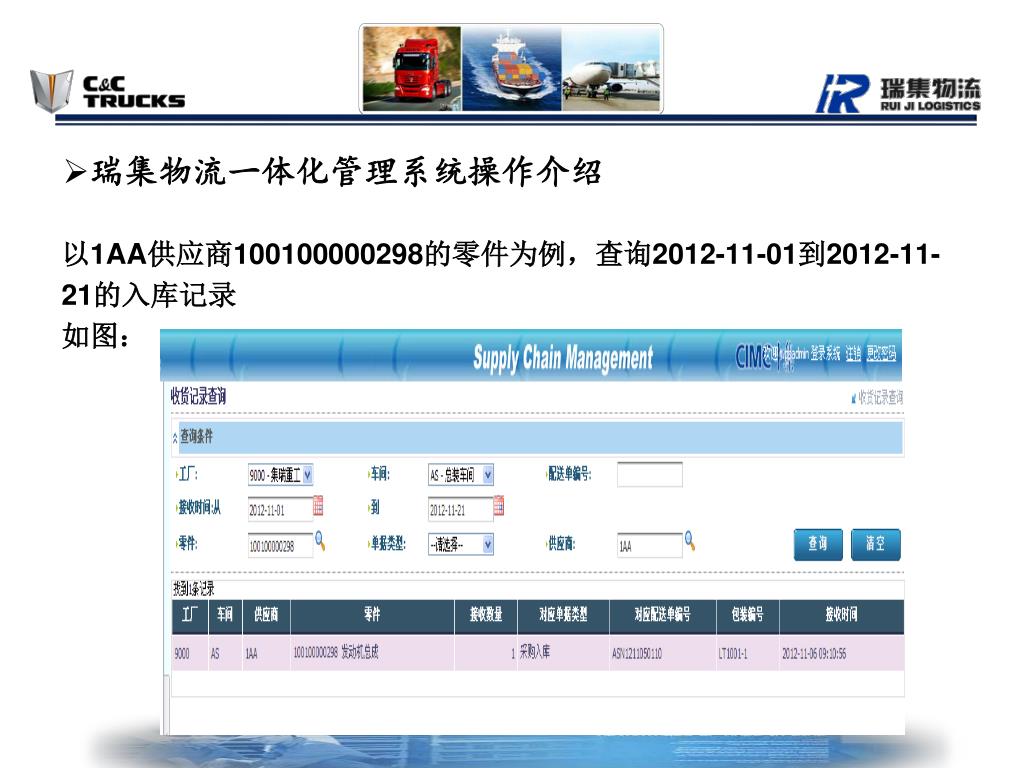The image size is (1024, 768).
Task: Collapse the 查询条件 section arrow
Action: [174, 438]
